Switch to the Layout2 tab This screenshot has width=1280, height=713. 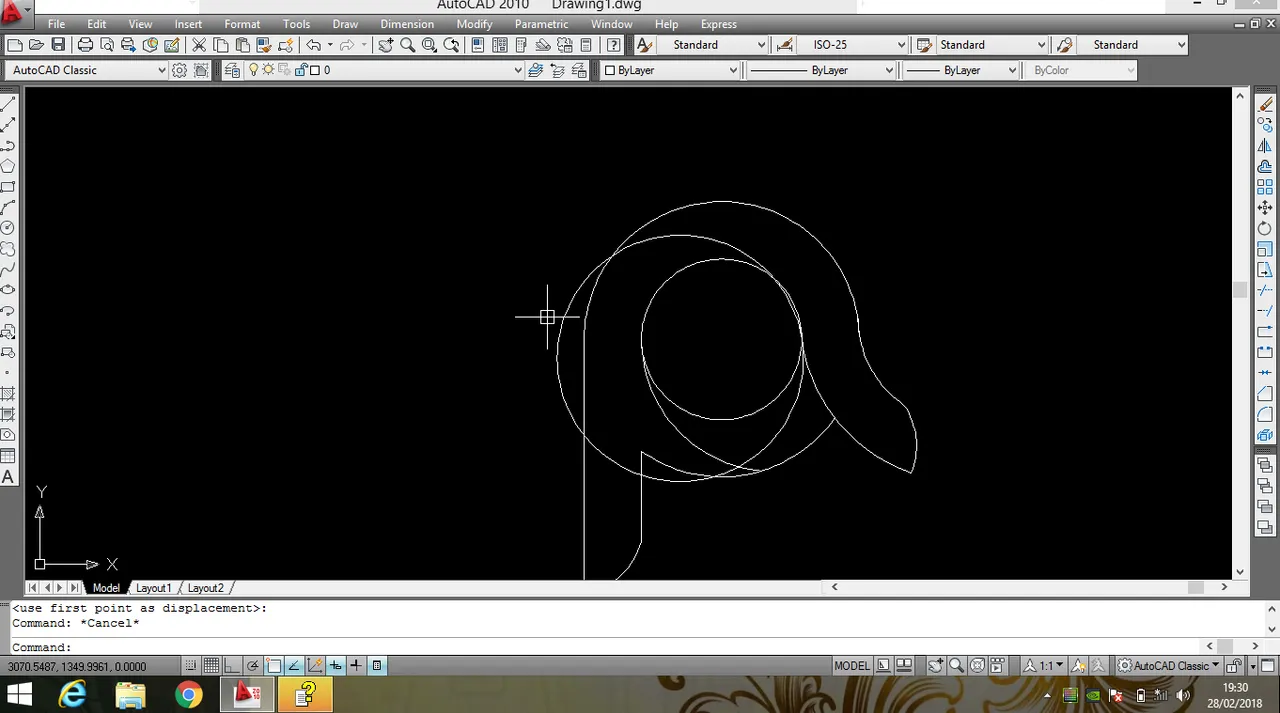pyautogui.click(x=206, y=588)
